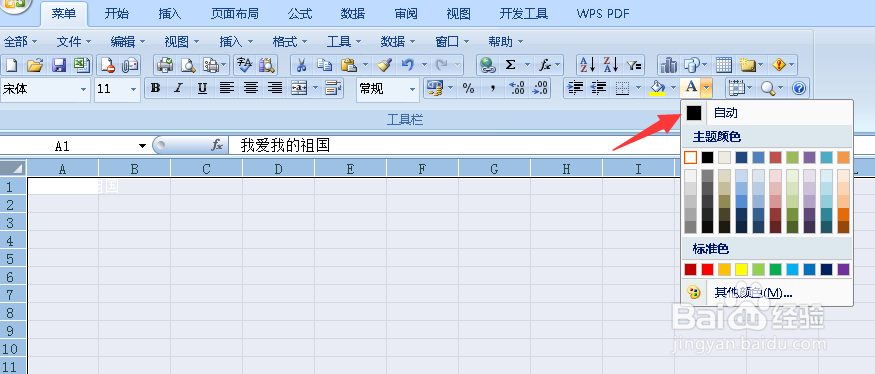Align text right

click(x=275, y=88)
